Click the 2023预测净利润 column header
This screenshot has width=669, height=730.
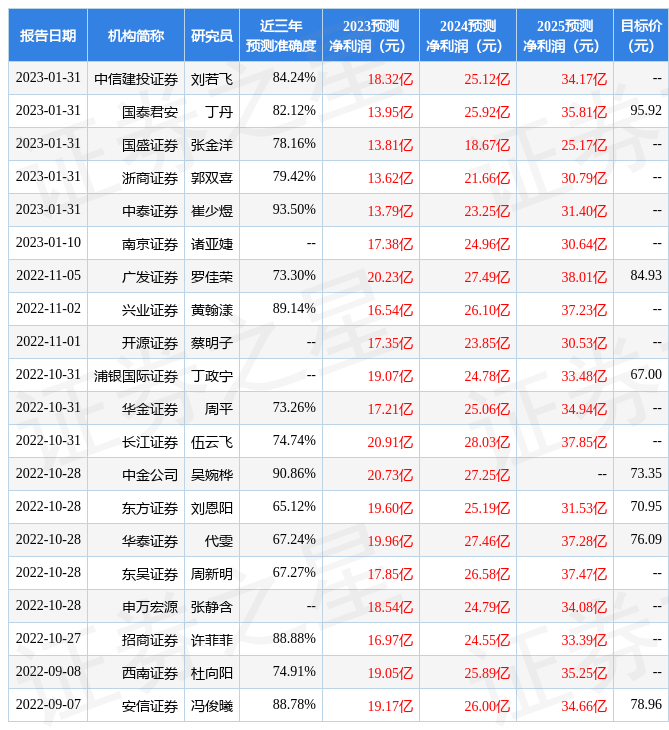pos(371,35)
